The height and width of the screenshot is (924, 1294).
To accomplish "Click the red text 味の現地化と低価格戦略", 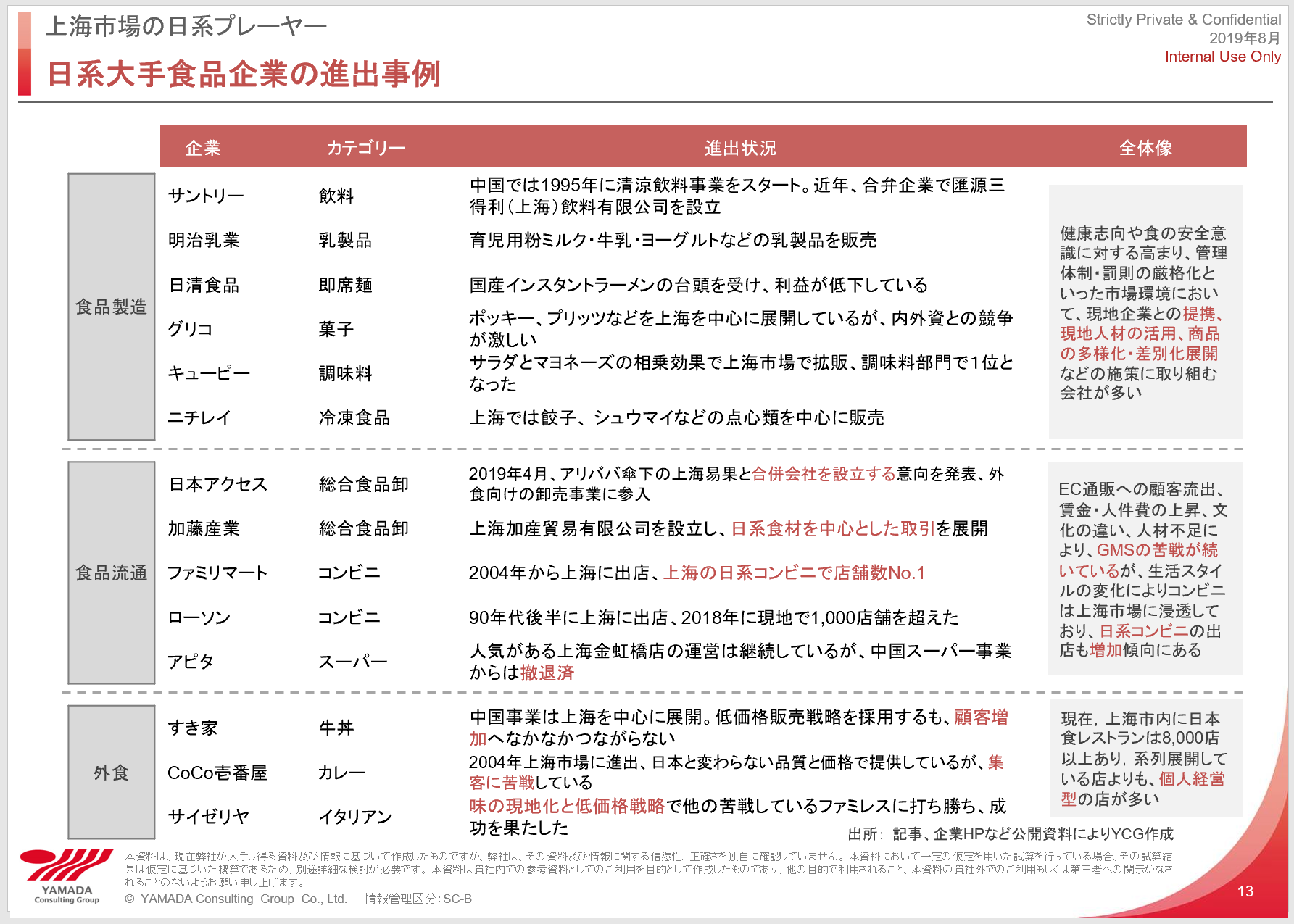I will (567, 806).
